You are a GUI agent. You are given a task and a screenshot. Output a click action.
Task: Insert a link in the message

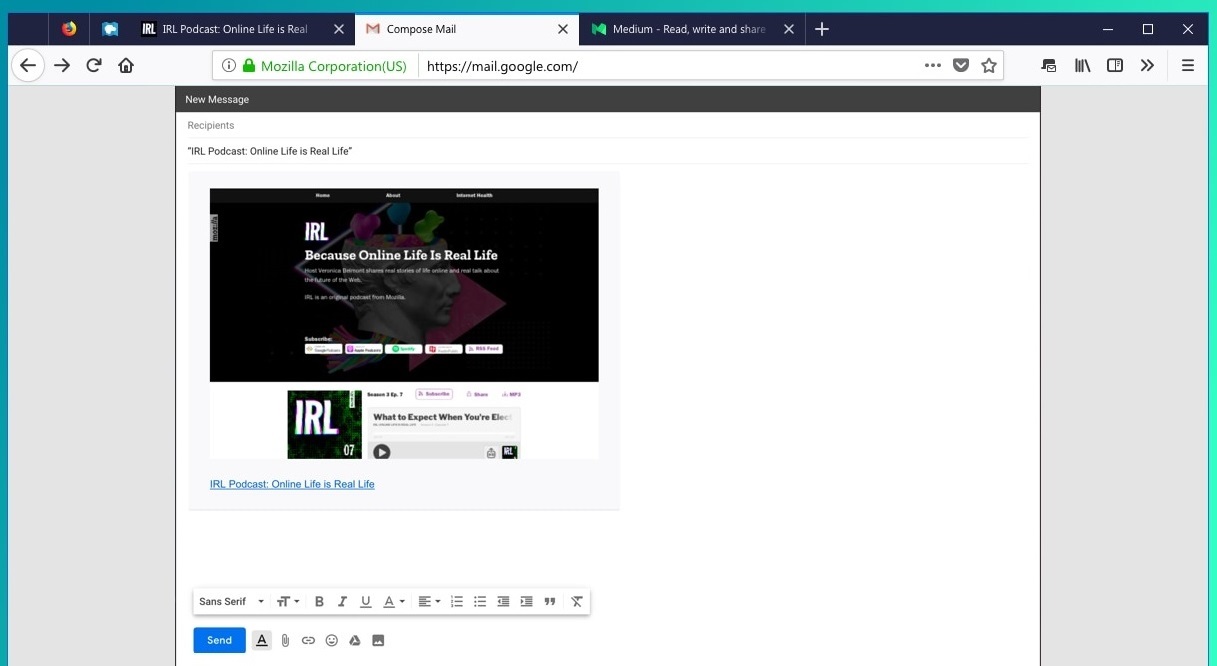308,641
